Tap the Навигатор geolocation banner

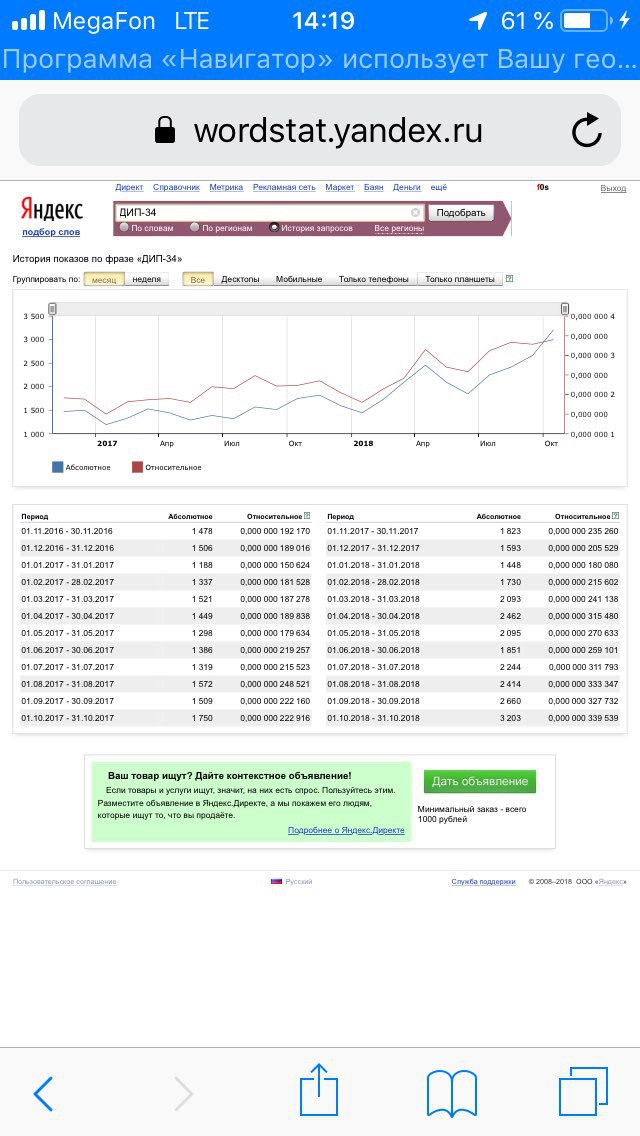click(320, 61)
